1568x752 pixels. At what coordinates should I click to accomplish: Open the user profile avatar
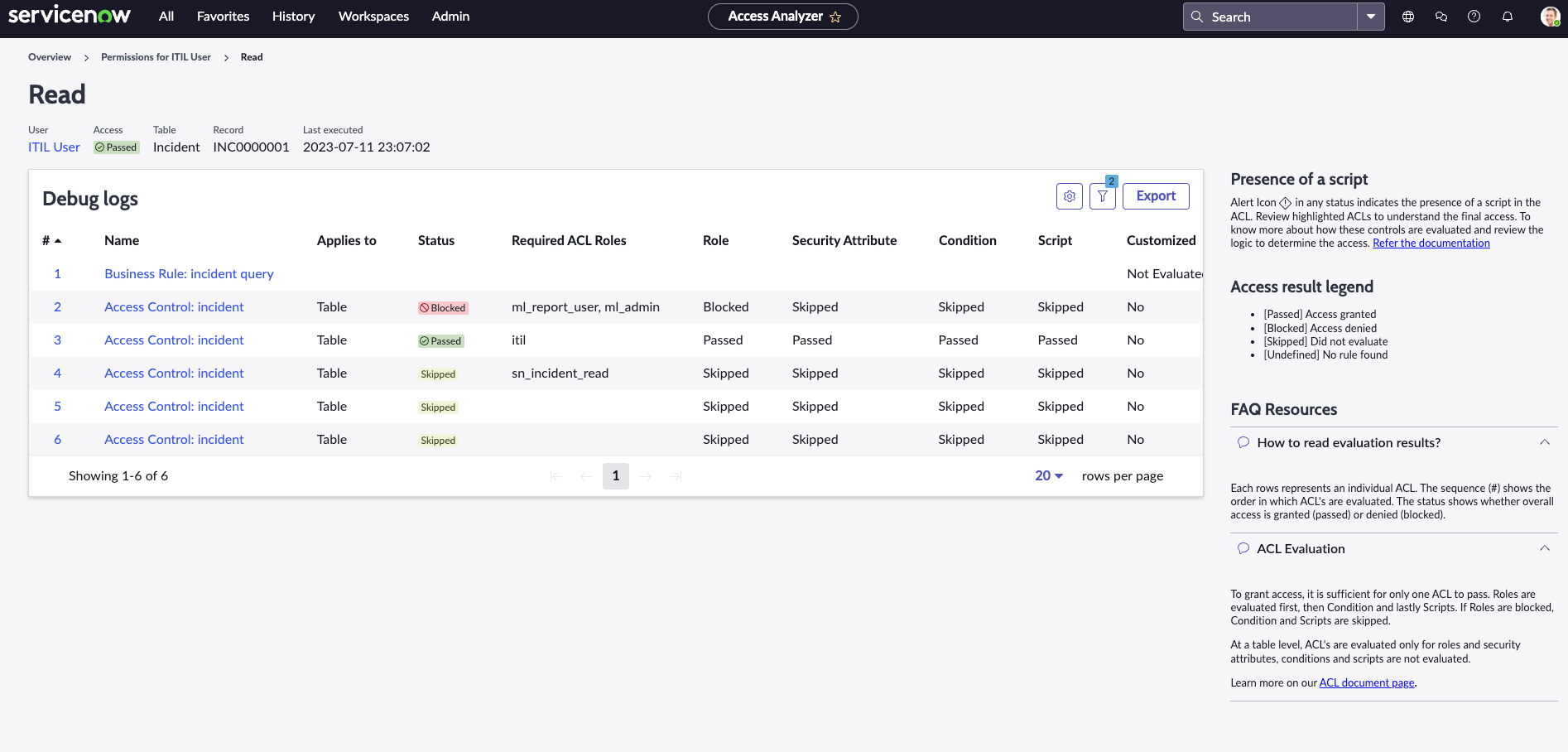point(1550,17)
